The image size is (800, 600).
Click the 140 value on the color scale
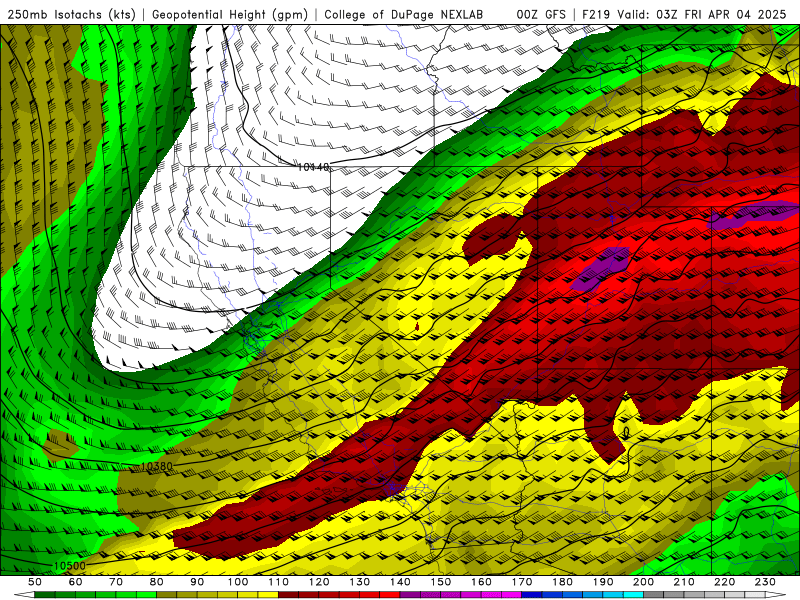click(x=400, y=582)
